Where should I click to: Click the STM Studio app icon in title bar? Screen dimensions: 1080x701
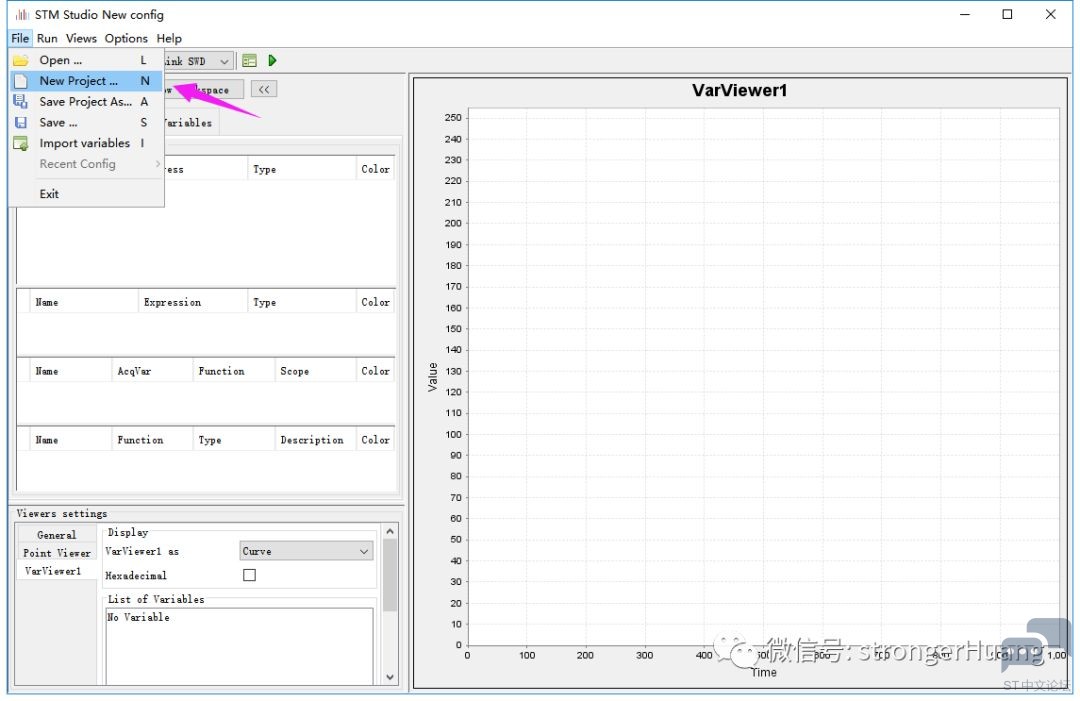[x=21, y=15]
